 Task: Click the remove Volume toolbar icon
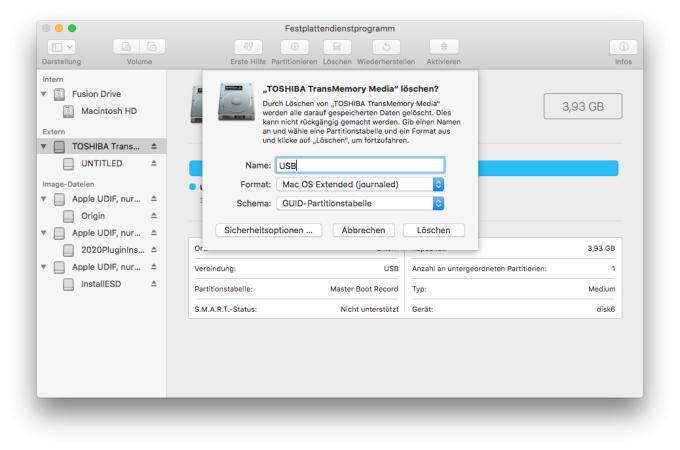(152, 47)
